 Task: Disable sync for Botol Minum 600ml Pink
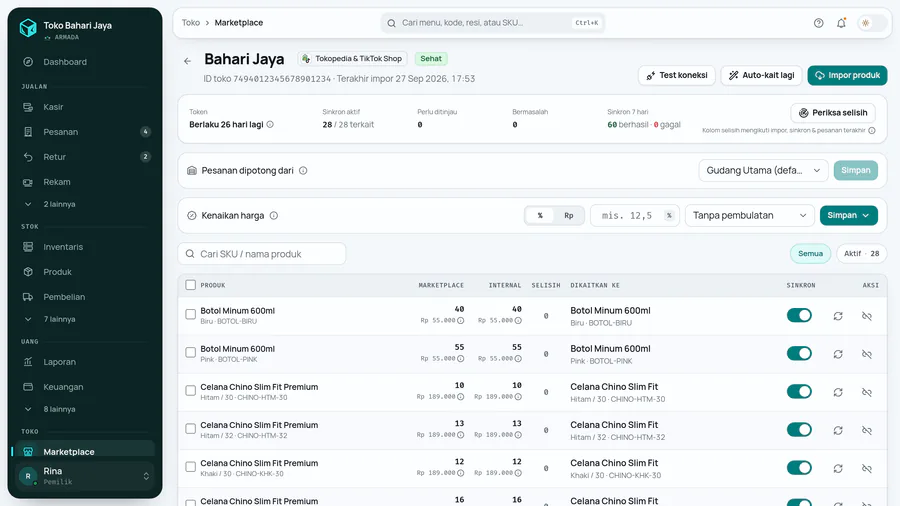tap(799, 353)
